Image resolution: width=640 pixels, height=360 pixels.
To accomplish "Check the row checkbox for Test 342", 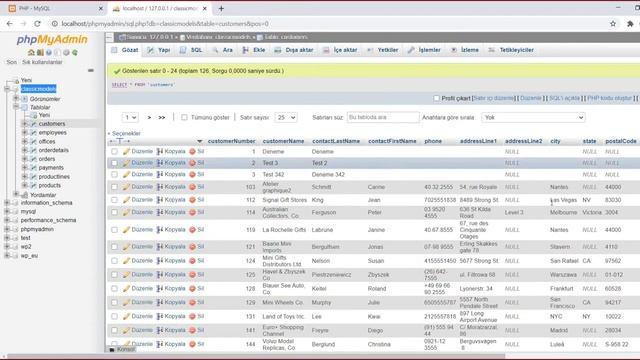I will 114,174.
